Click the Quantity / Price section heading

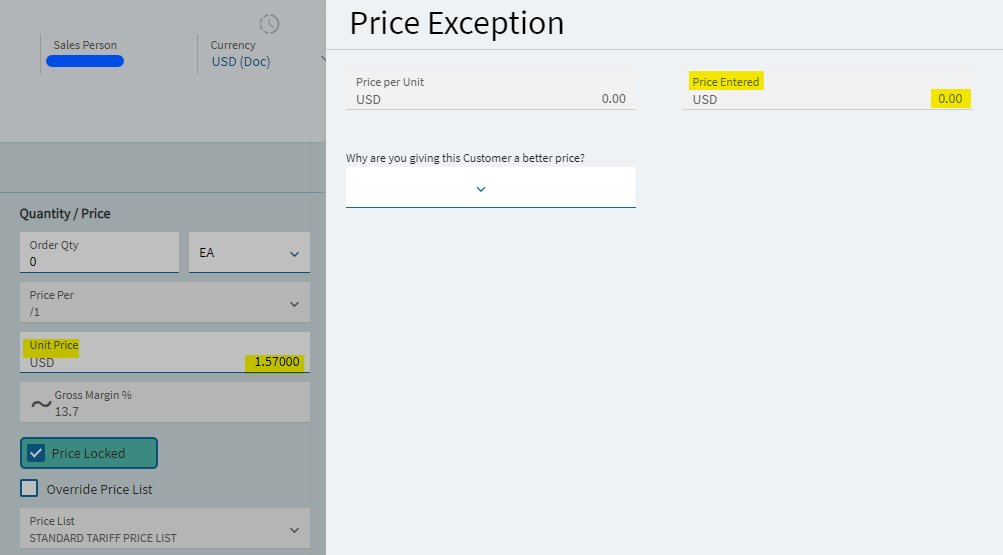(x=65, y=214)
